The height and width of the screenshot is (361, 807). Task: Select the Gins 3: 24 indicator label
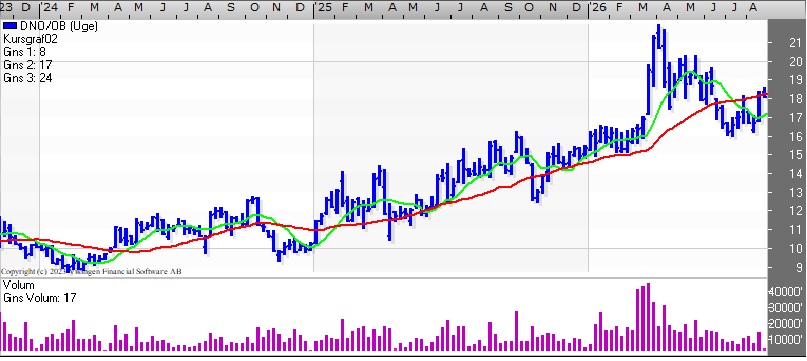[x=27, y=78]
